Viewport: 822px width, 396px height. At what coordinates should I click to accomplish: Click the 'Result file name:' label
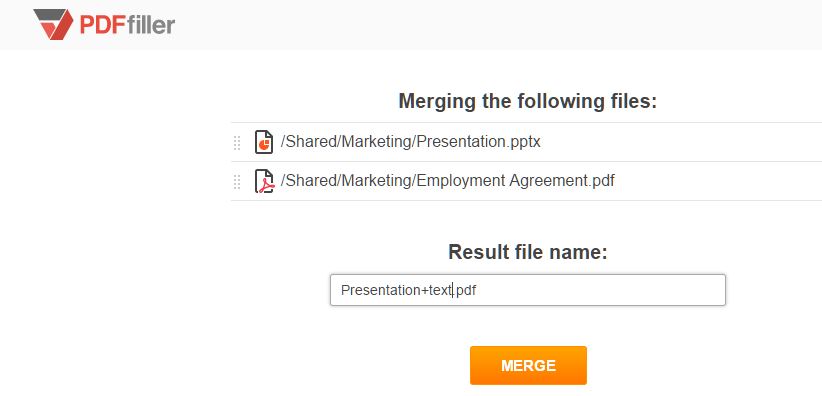[528, 252]
